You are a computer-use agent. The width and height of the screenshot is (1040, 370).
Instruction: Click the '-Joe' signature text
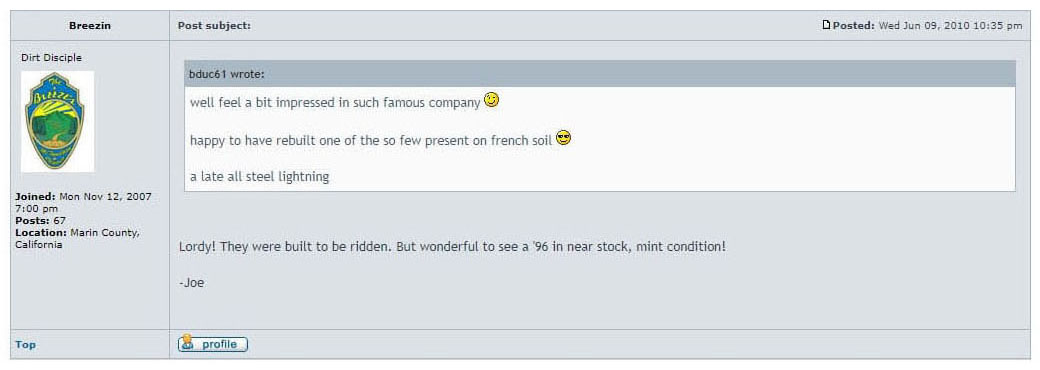pos(192,282)
